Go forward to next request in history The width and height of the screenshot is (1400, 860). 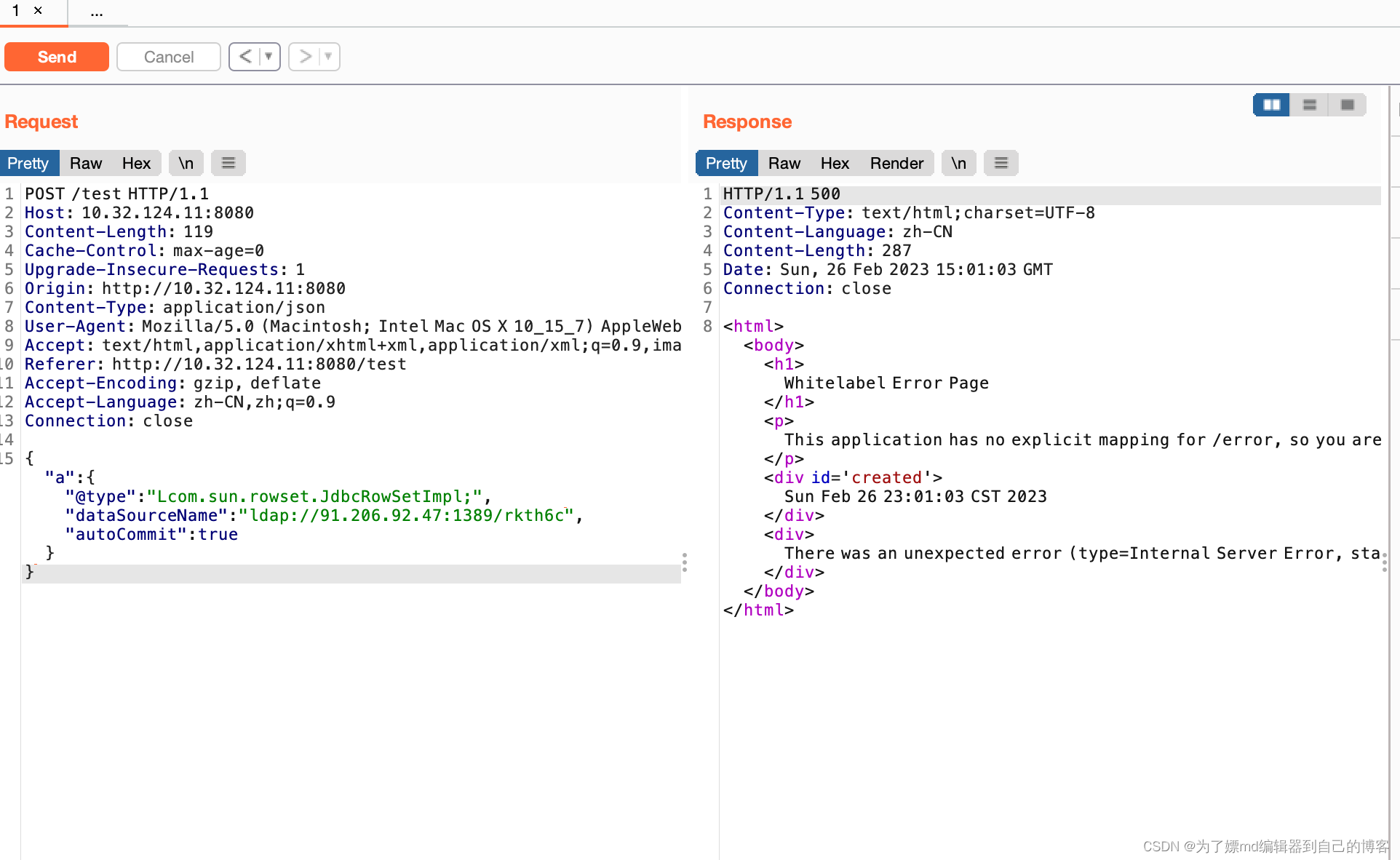click(x=305, y=57)
